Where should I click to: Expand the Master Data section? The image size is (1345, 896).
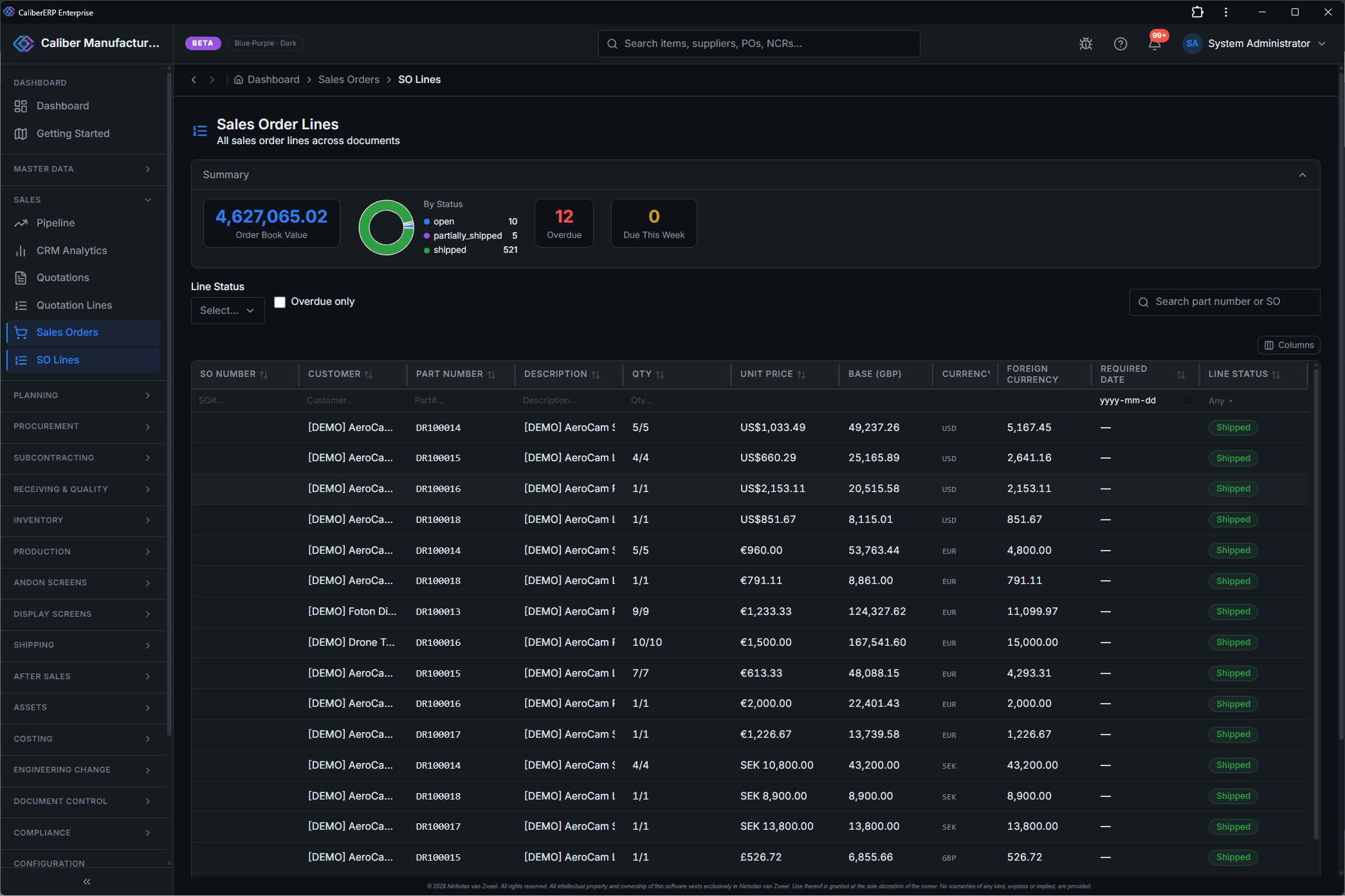(84, 169)
